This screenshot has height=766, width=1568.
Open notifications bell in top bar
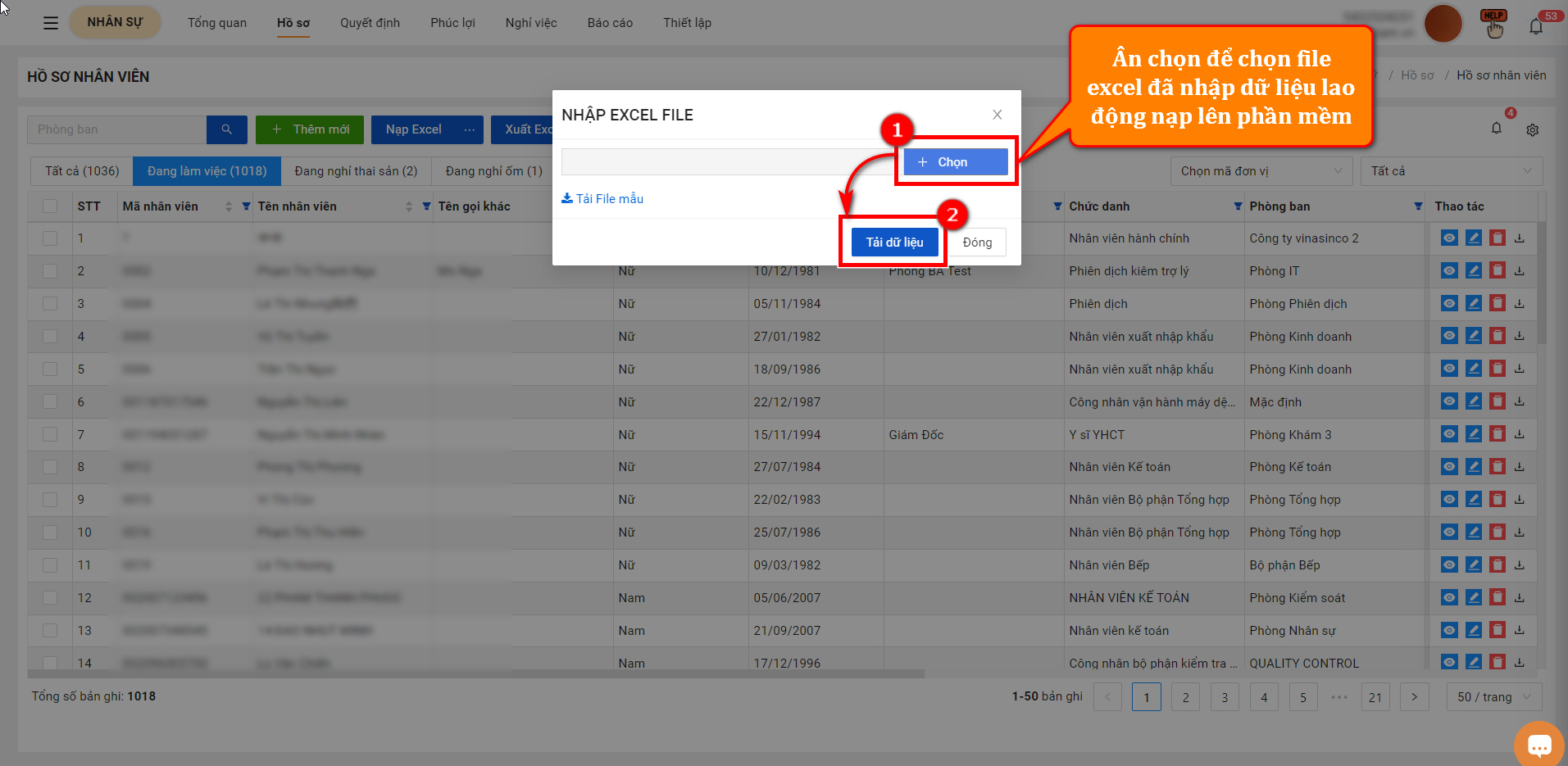[1536, 25]
